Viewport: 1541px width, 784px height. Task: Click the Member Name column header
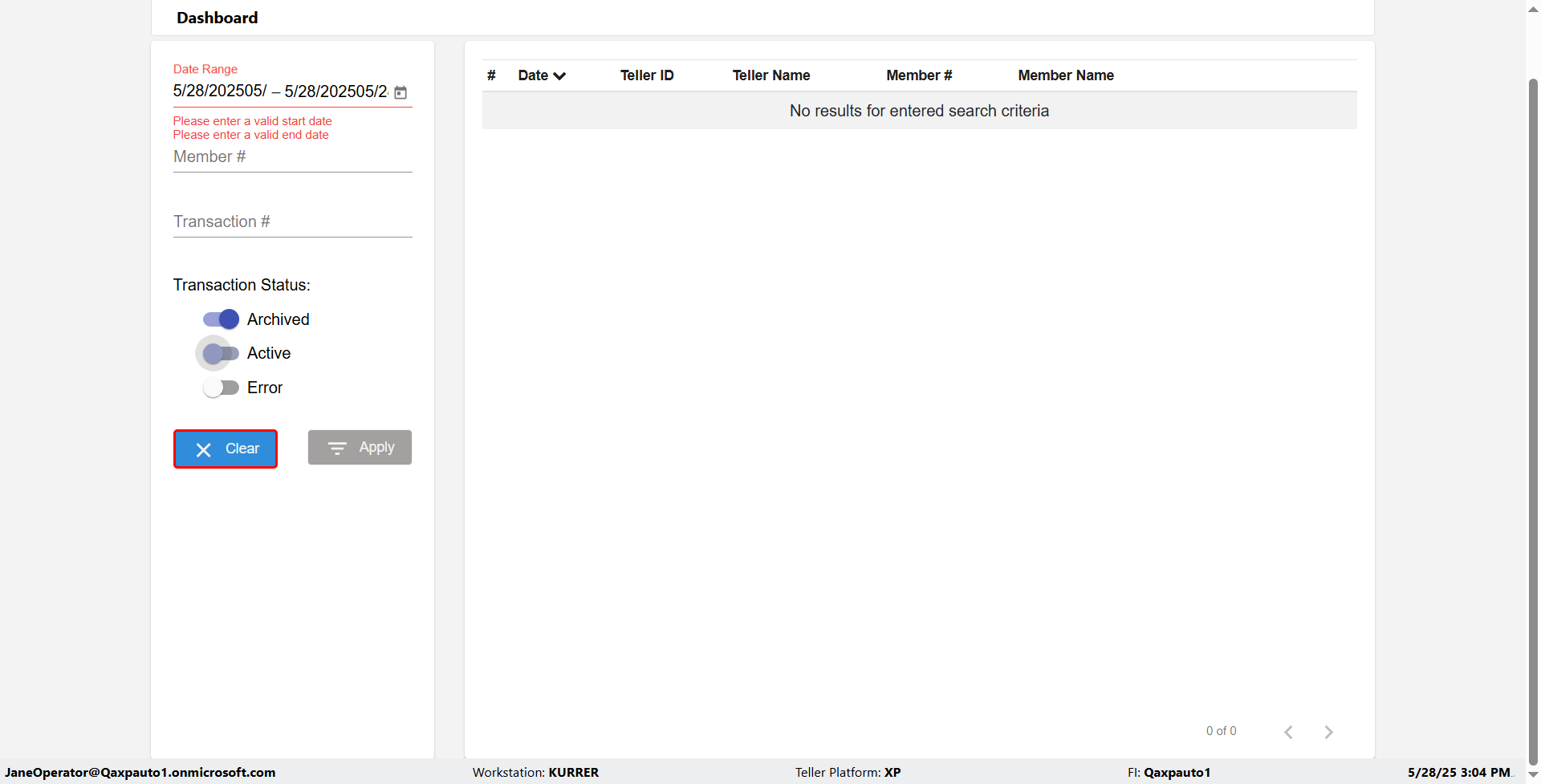pos(1066,75)
